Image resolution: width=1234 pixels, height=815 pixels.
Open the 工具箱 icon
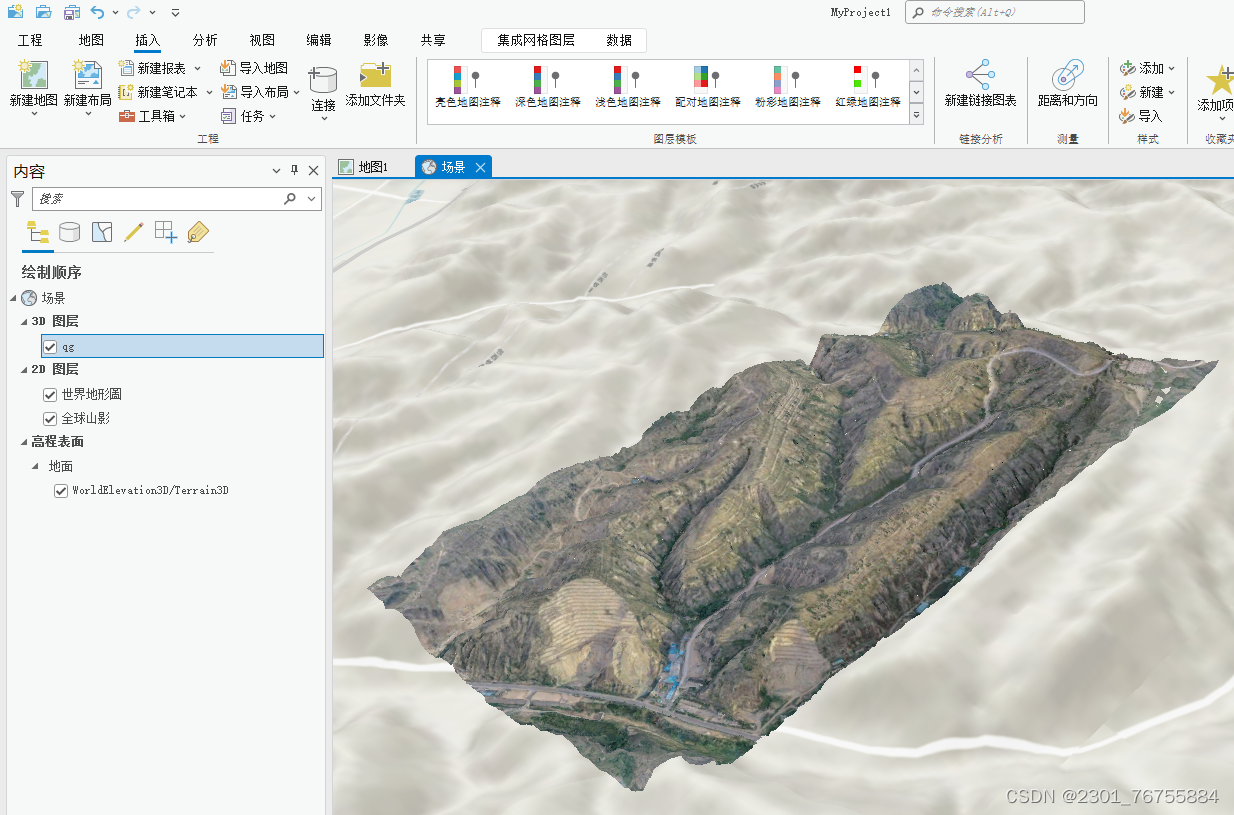coord(128,113)
